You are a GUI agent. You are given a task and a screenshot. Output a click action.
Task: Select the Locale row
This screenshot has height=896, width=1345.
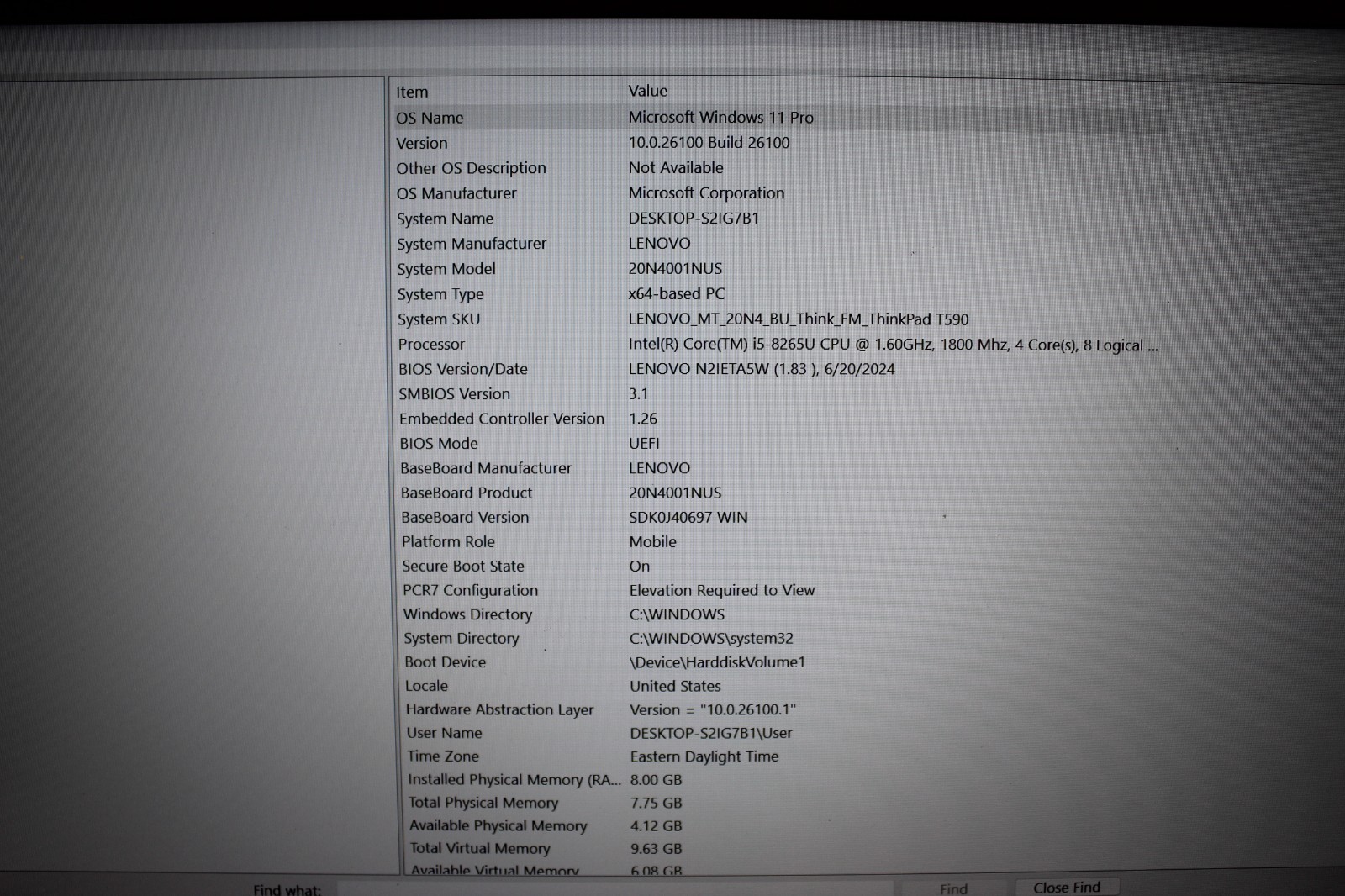[x=782, y=686]
